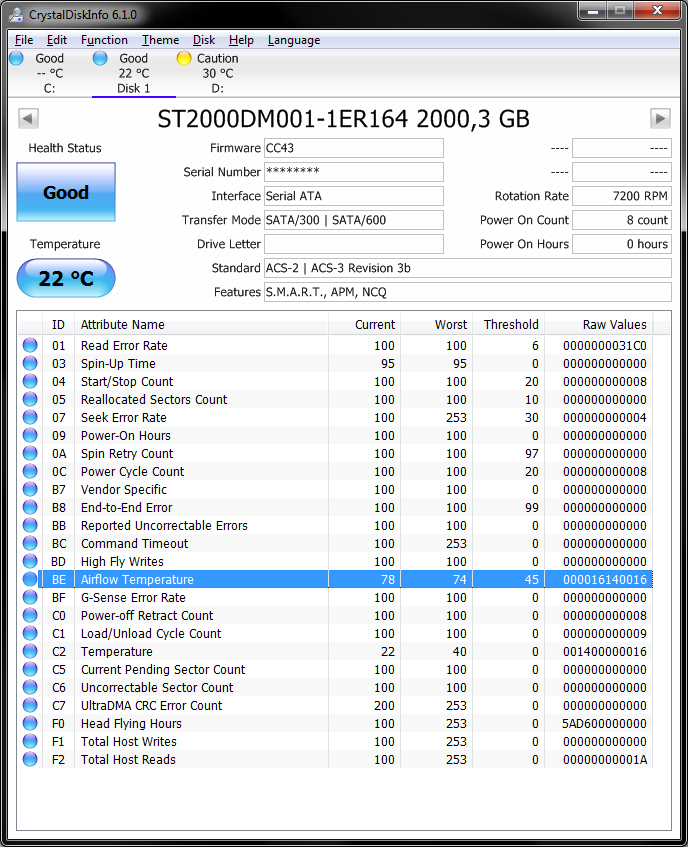This screenshot has height=847, width=688.
Task: Click the CrystalDiskInfo title bar icon
Action: [x=17, y=15]
